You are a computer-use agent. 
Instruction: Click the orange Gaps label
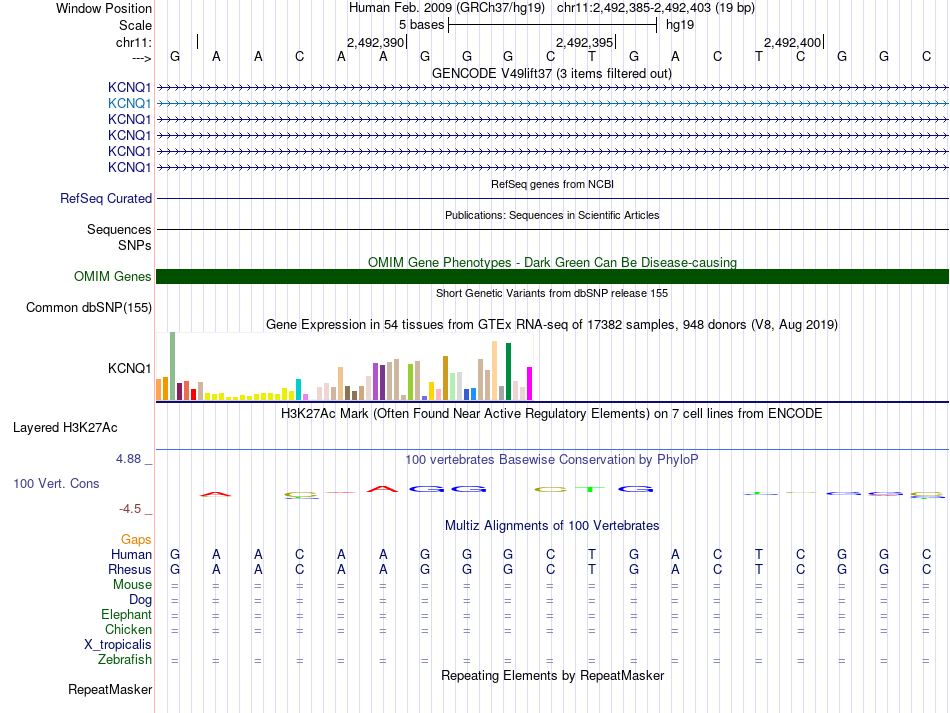click(136, 539)
